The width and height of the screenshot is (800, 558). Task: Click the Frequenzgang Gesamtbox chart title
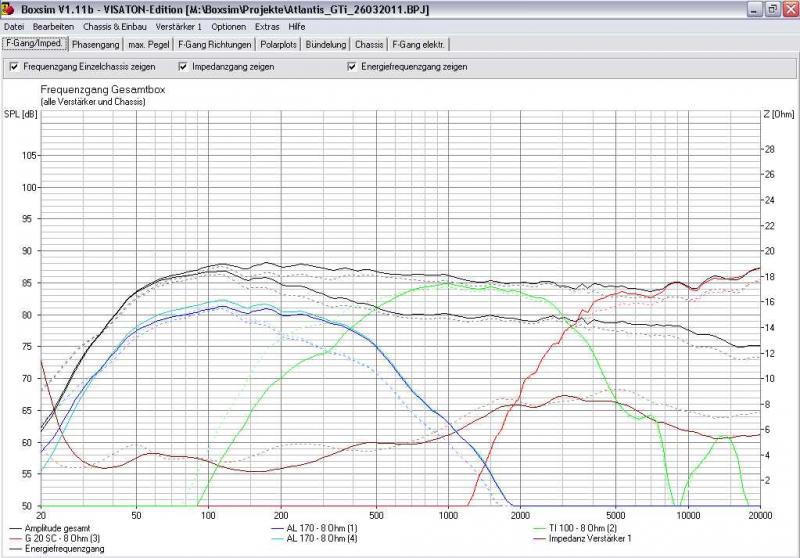tap(103, 90)
